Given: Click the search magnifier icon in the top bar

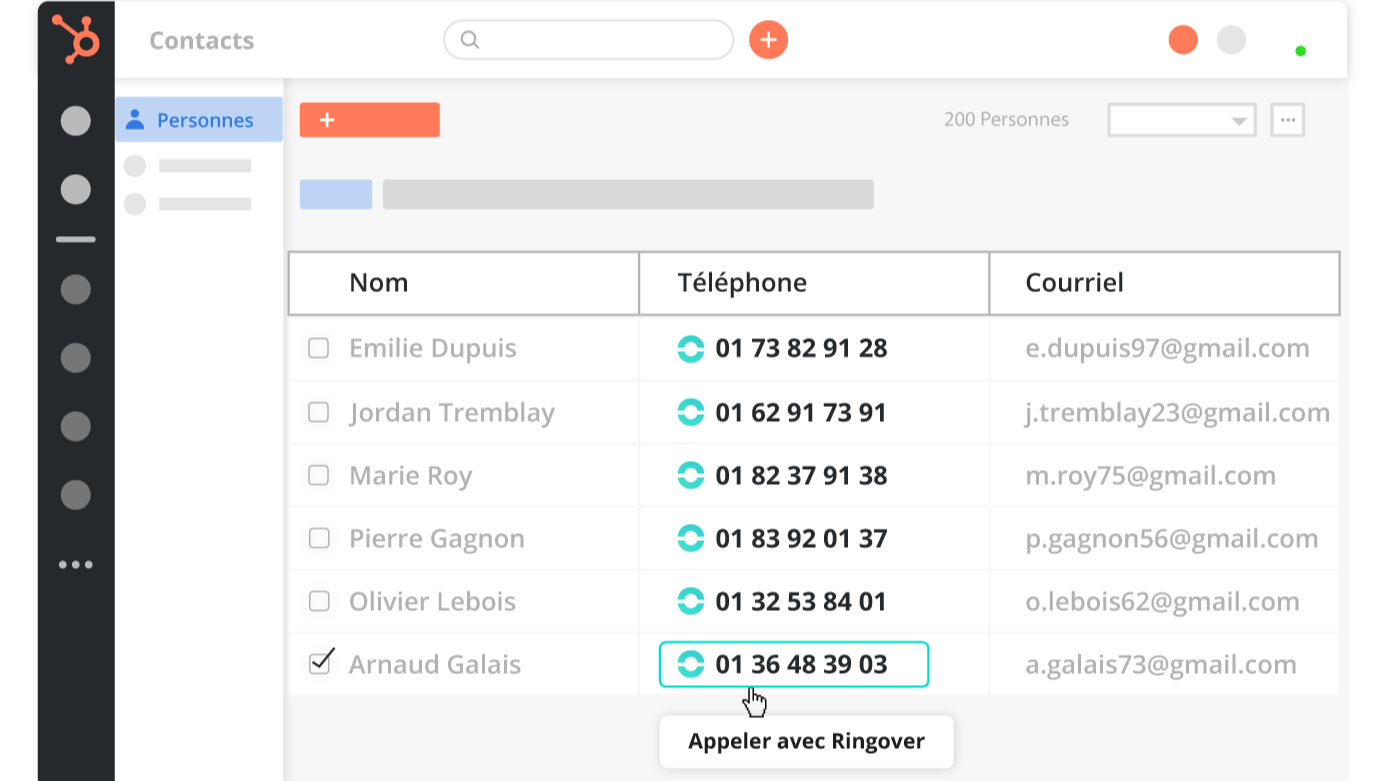Looking at the screenshot, I should click(x=469, y=40).
